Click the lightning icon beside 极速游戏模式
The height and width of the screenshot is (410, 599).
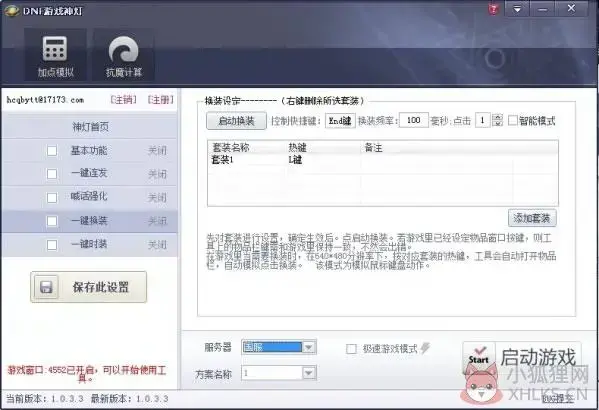pyautogui.click(x=425, y=348)
